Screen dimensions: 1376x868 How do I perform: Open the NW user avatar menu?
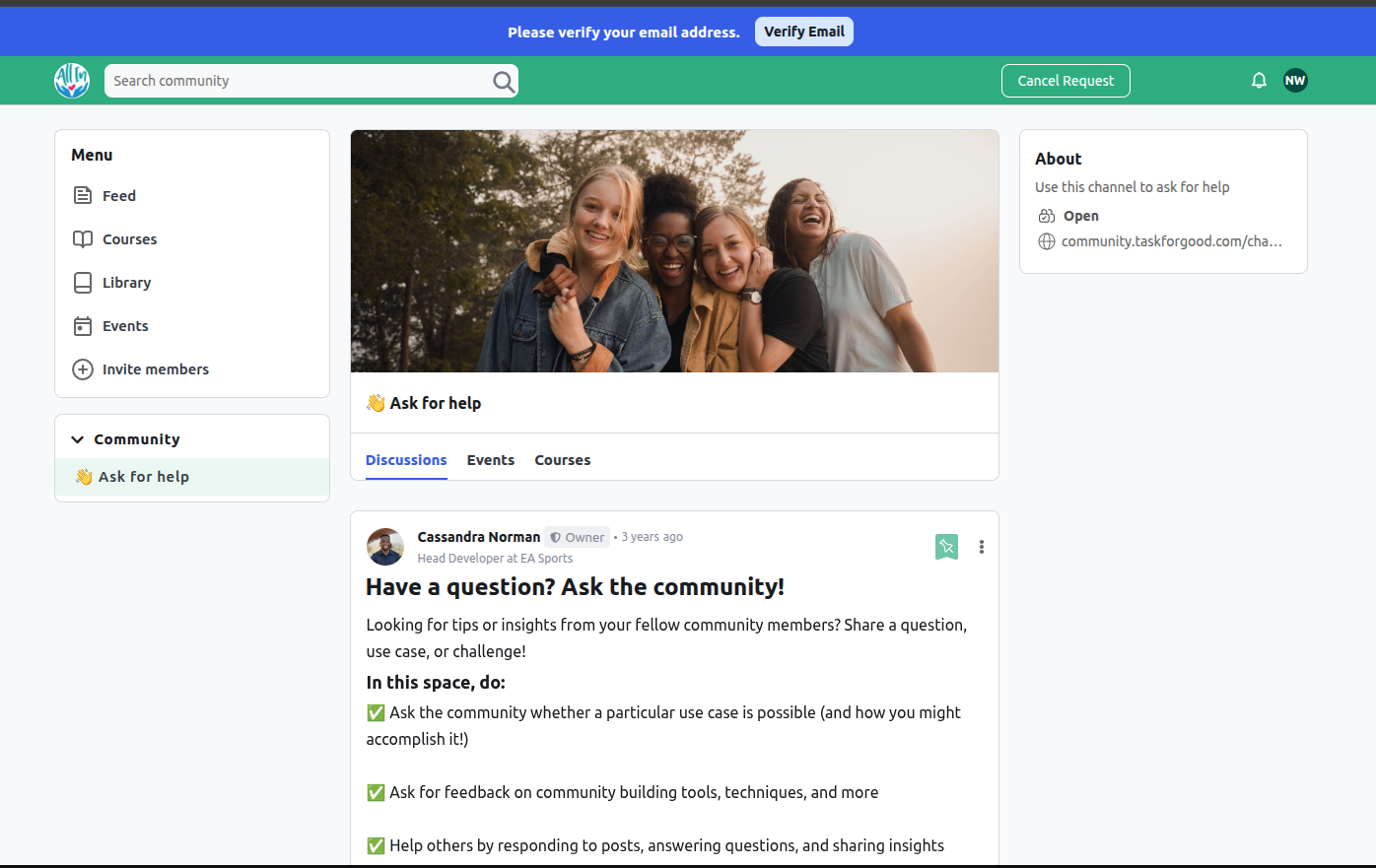point(1295,81)
